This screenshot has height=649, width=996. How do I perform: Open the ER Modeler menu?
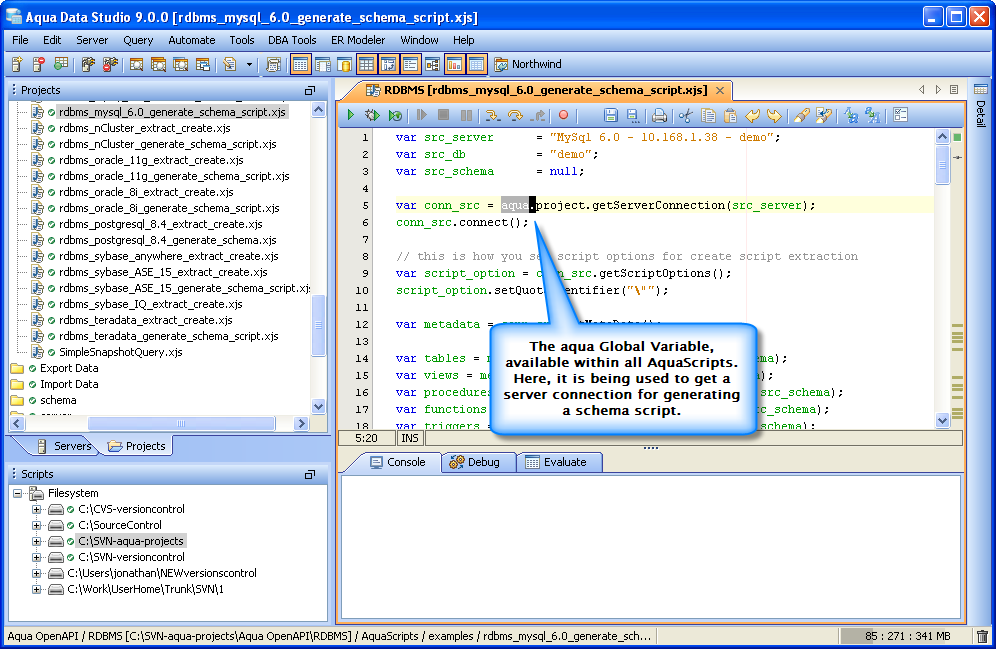358,40
